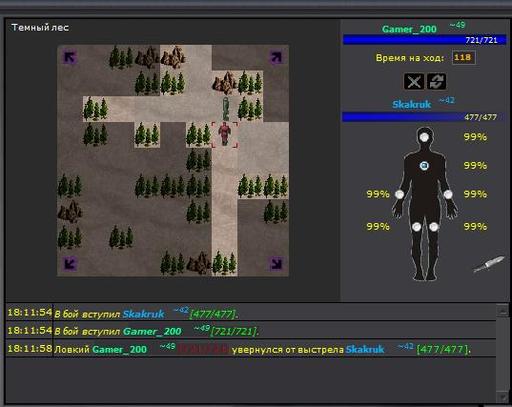This screenshot has height=407, width=512.
Task: Select the red enemy character on map
Action: point(225,134)
